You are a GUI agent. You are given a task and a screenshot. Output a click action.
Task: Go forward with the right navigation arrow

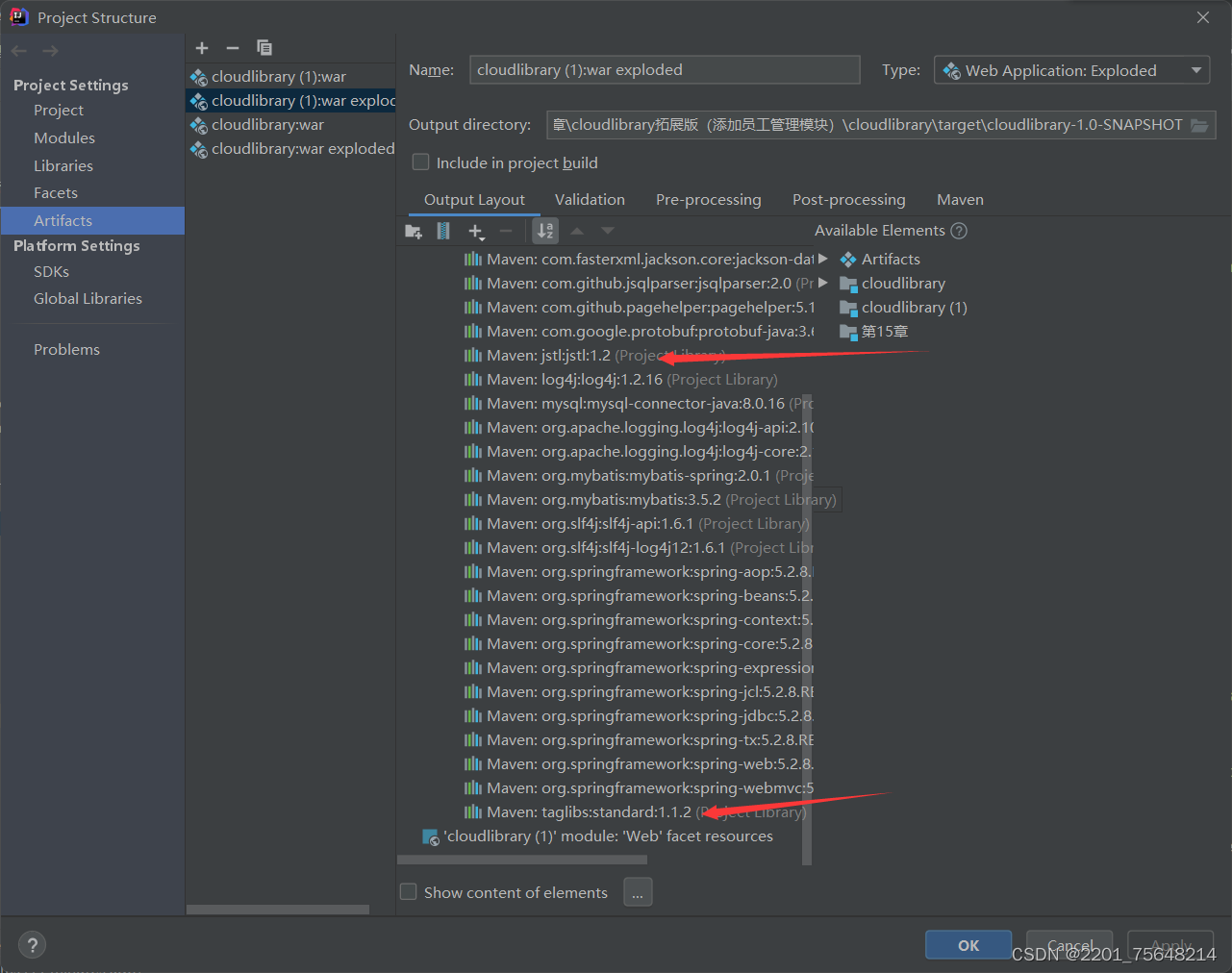coord(50,51)
